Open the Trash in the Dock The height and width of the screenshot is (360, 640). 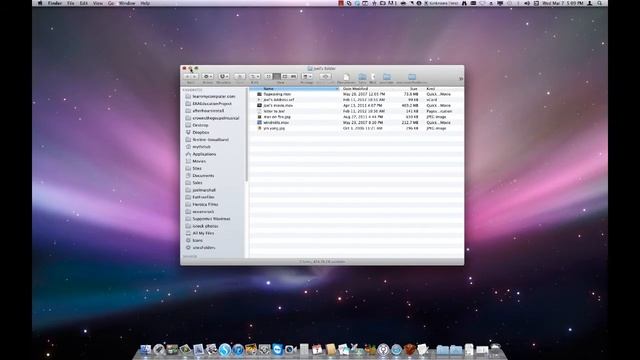pos(496,349)
